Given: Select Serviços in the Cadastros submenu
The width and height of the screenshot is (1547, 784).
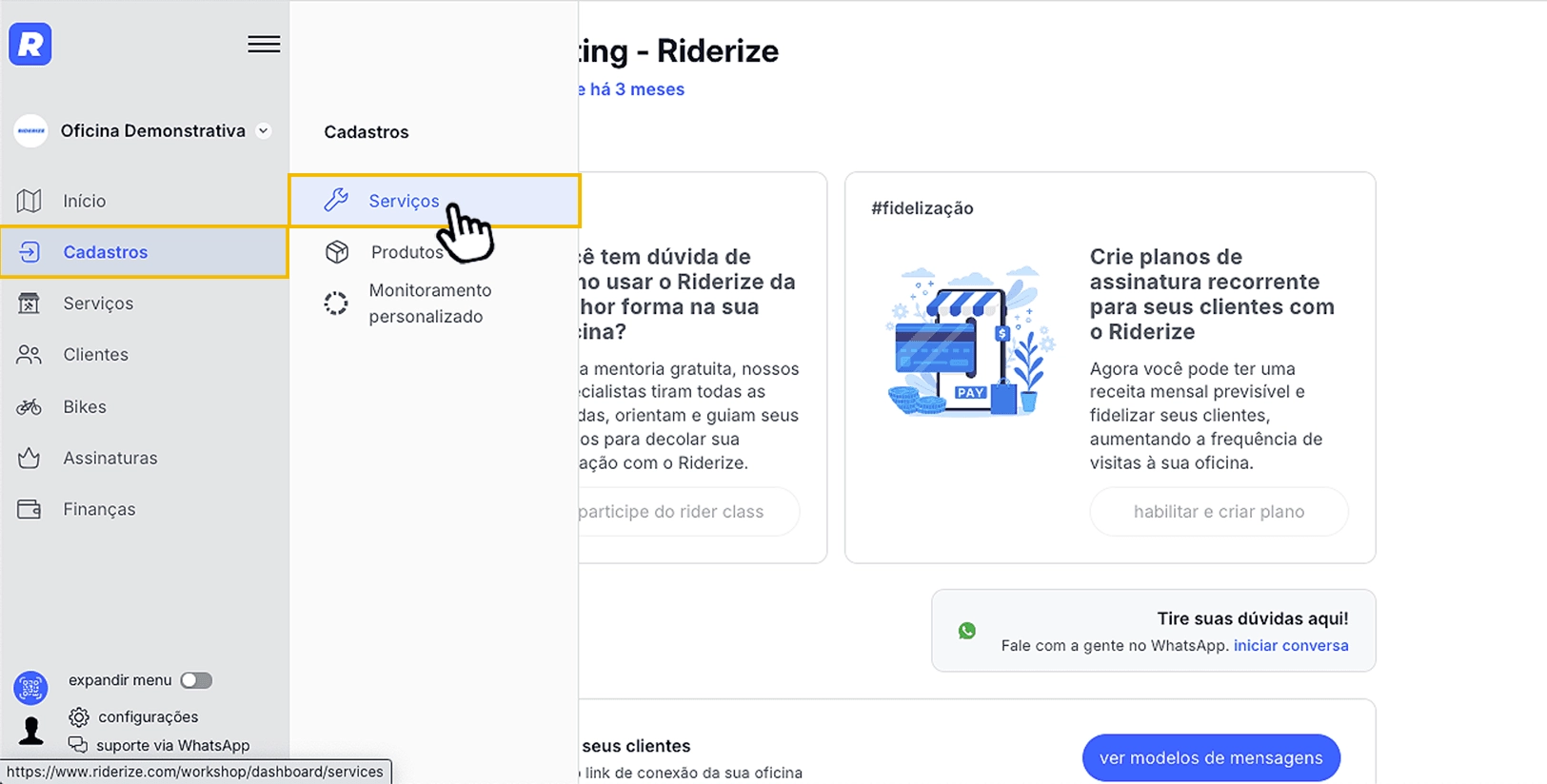Looking at the screenshot, I should (x=435, y=201).
